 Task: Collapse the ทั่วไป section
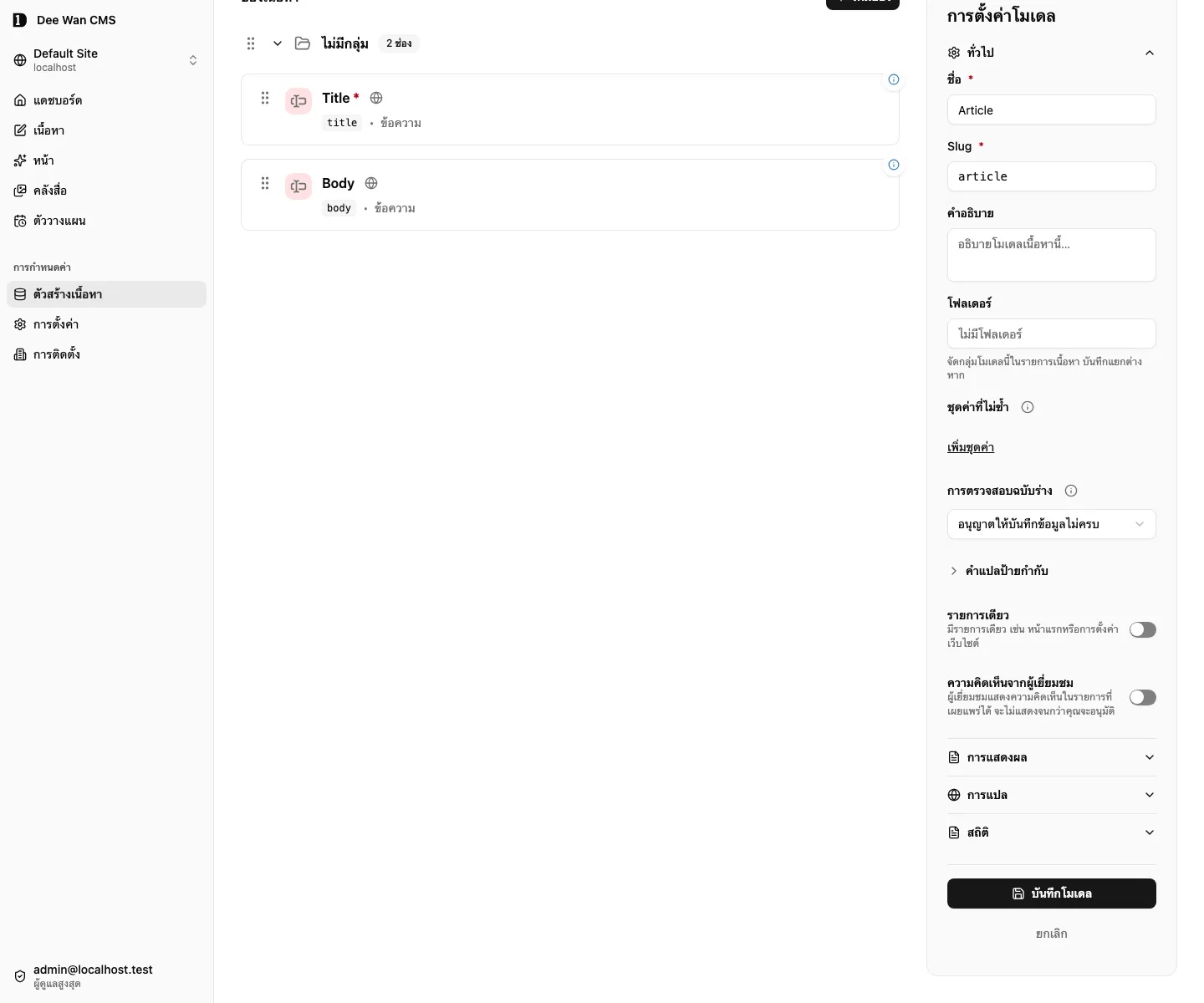tap(1052, 53)
